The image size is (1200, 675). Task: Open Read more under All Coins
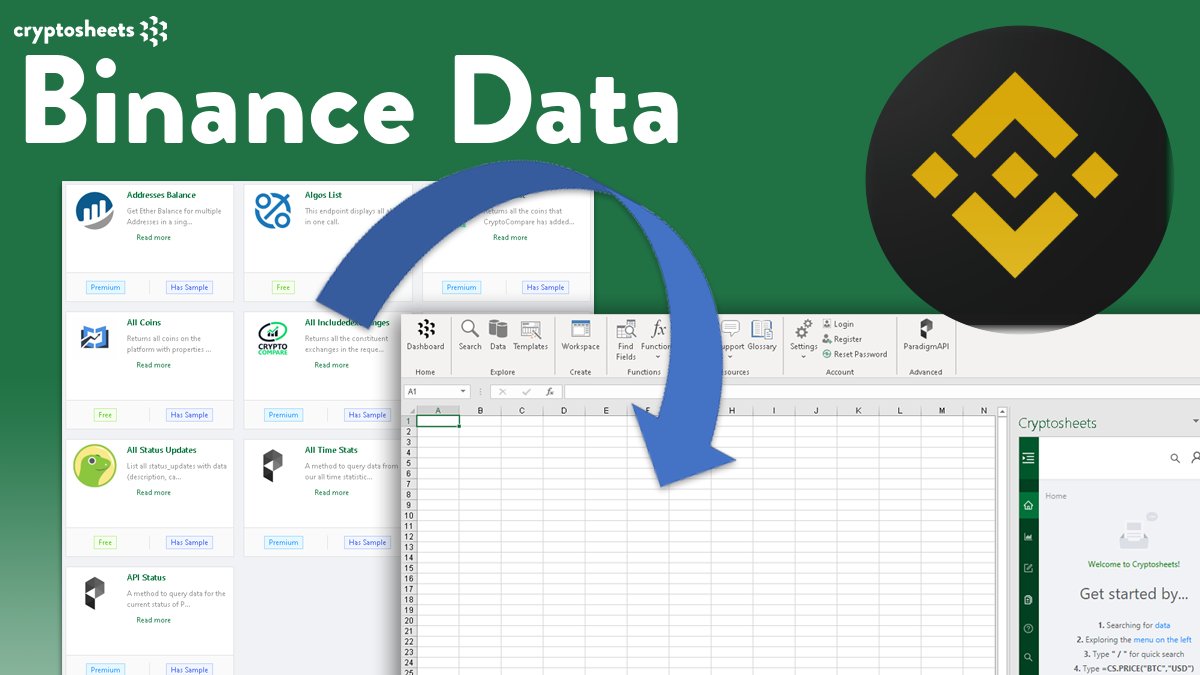click(x=153, y=365)
